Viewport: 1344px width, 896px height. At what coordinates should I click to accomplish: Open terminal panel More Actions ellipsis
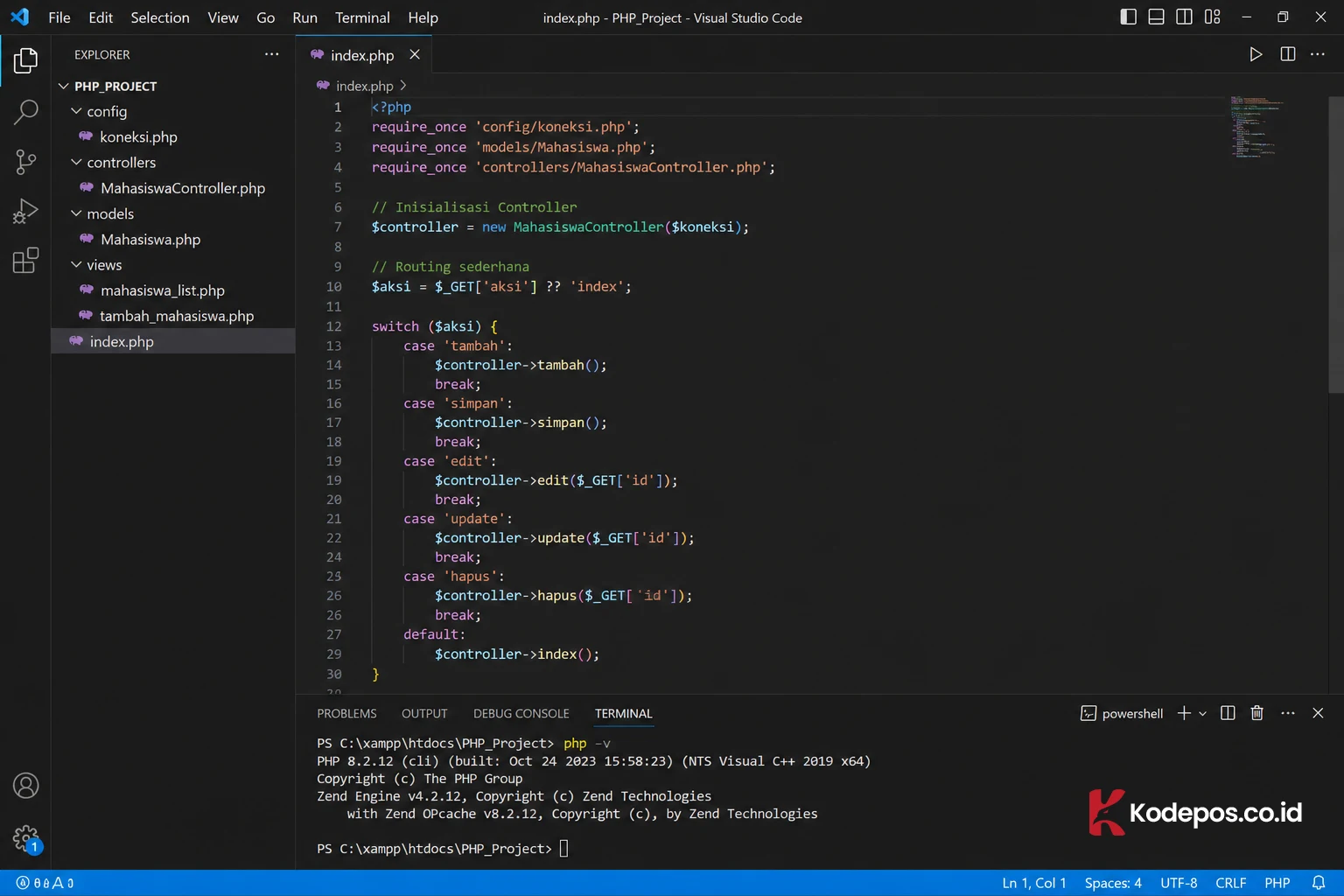(1287, 713)
